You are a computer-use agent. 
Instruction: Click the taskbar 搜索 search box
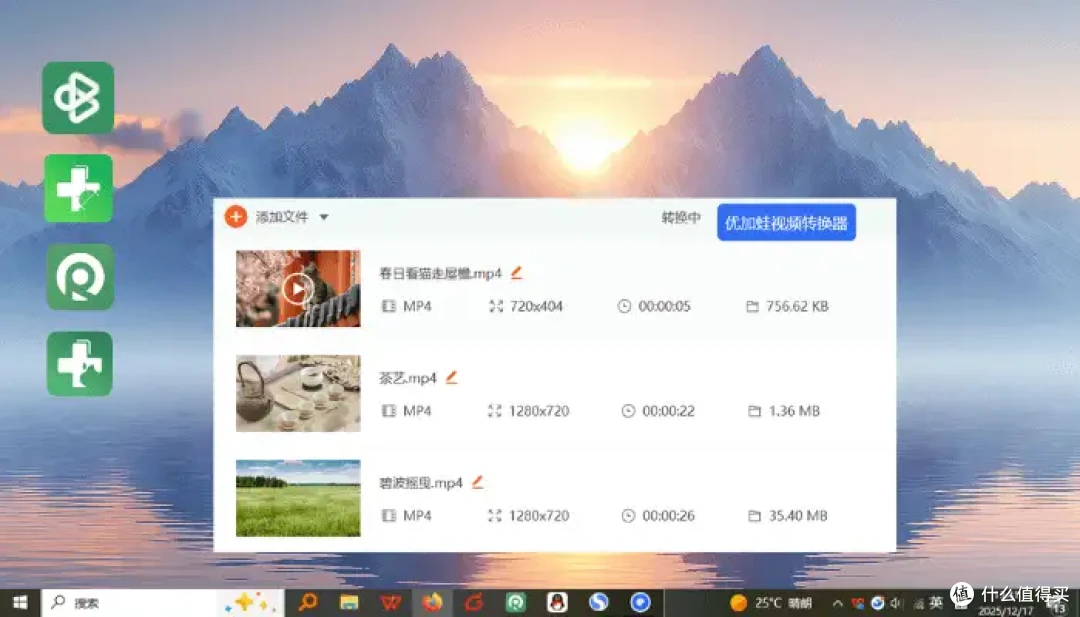(163, 603)
